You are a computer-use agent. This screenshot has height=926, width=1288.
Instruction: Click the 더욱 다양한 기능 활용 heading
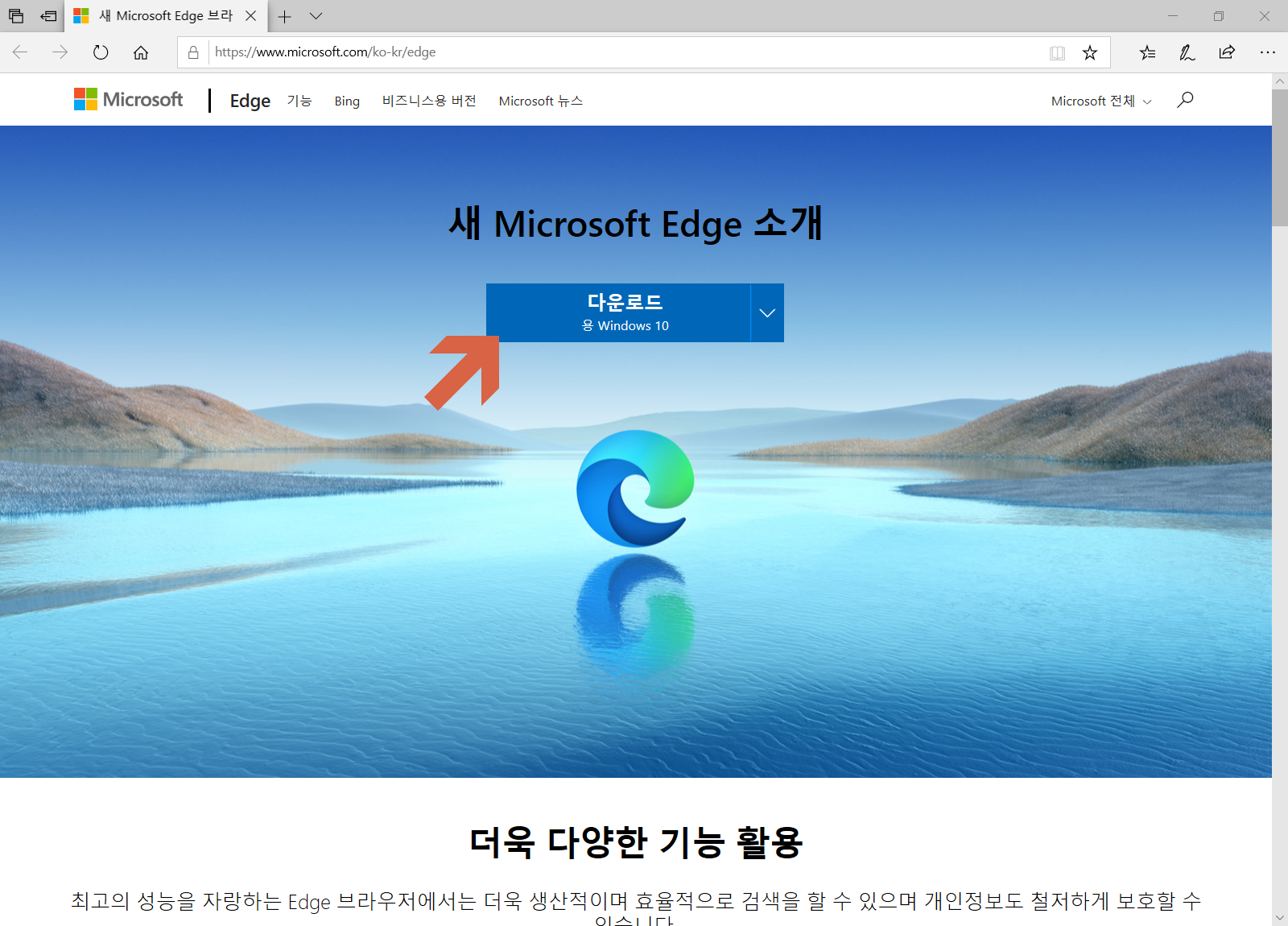636,841
